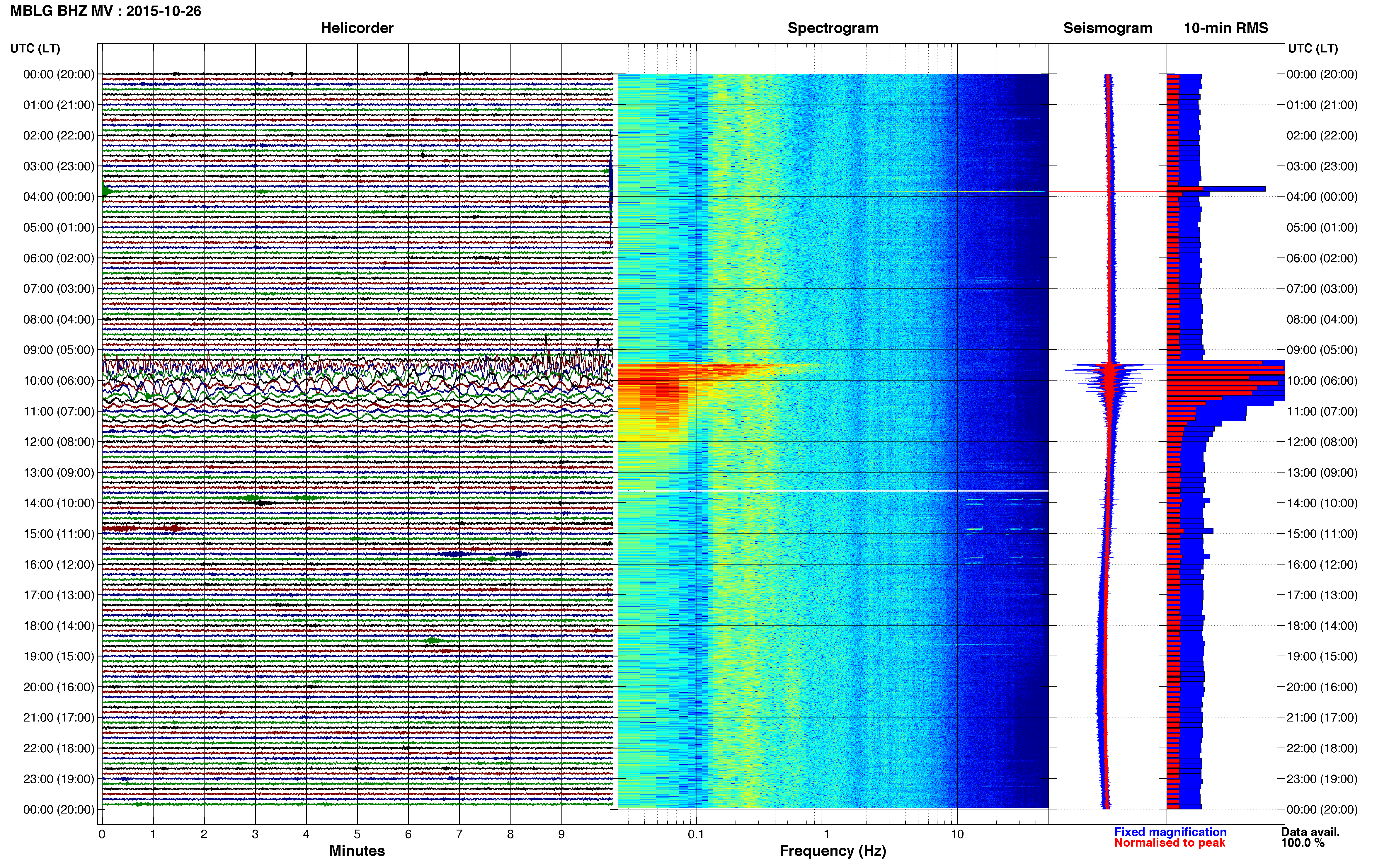
Task: Click the right '11:00 (07:00)' time label
Action: coord(1322,411)
